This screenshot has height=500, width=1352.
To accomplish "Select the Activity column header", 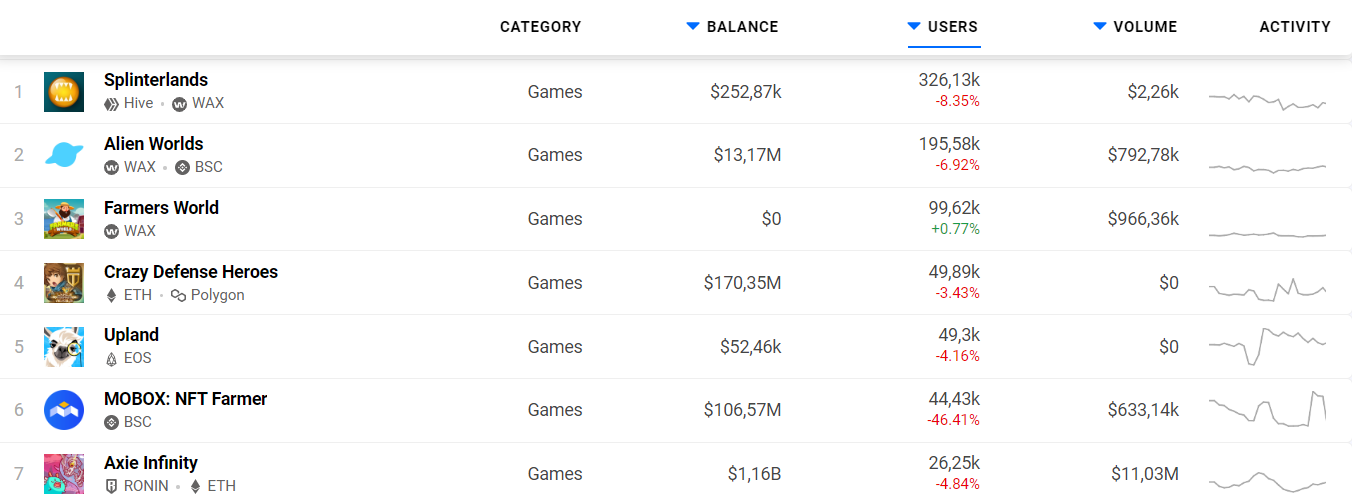I will [x=1295, y=27].
